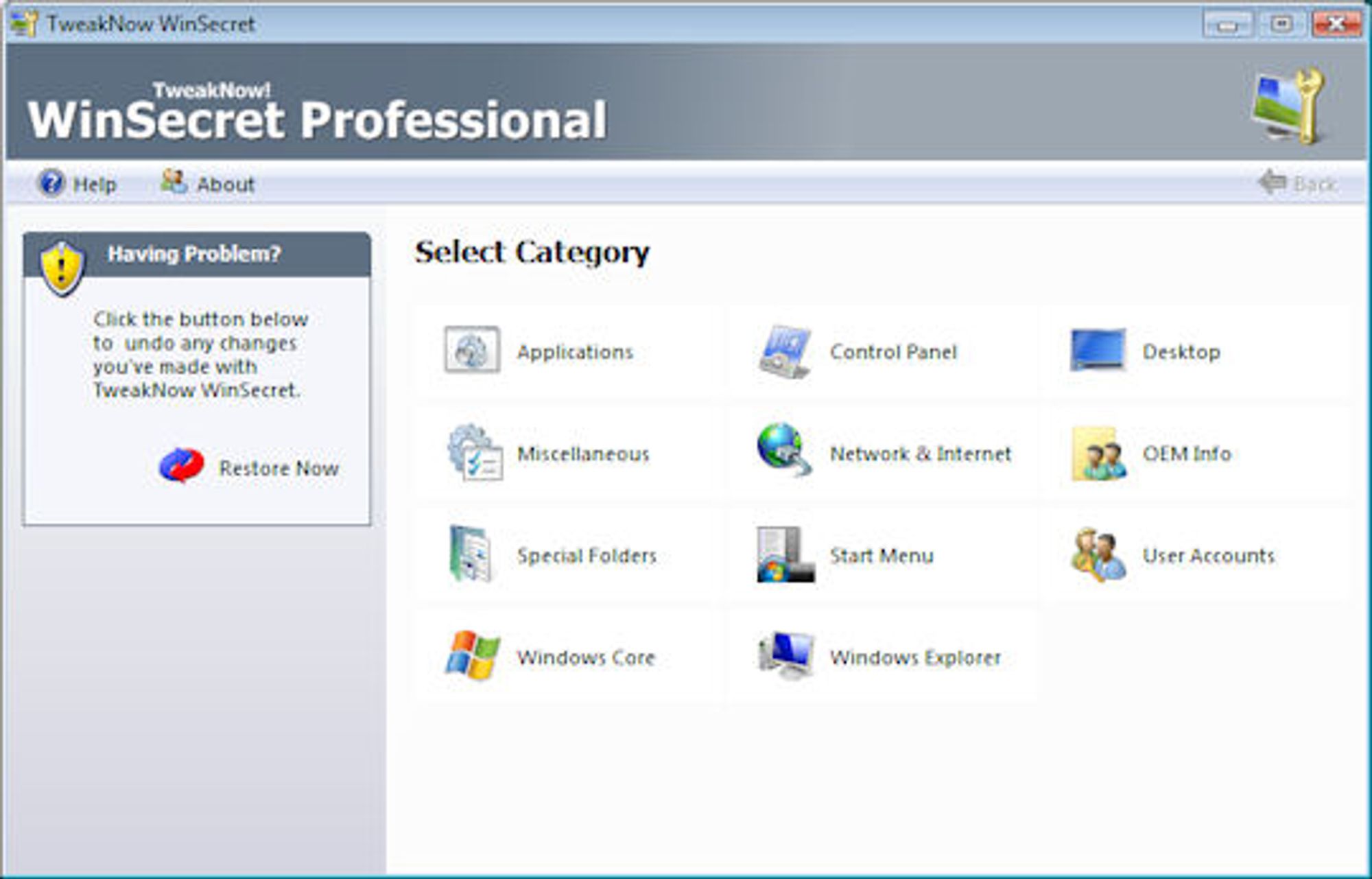Image resolution: width=1372 pixels, height=879 pixels.
Task: Open the About toolbar item
Action: 208,183
